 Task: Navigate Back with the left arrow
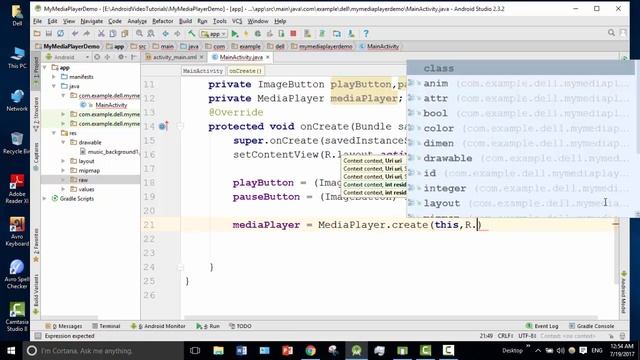165,34
